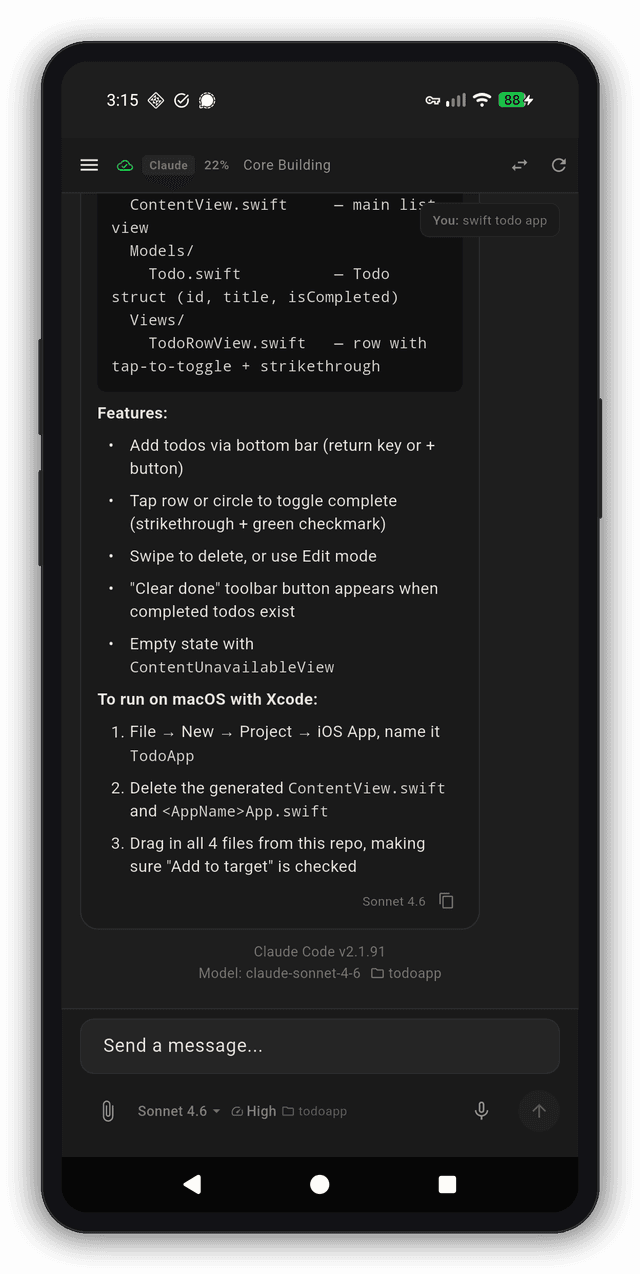
Task: Copy the assistant response with the copy icon
Action: pyautogui.click(x=446, y=900)
